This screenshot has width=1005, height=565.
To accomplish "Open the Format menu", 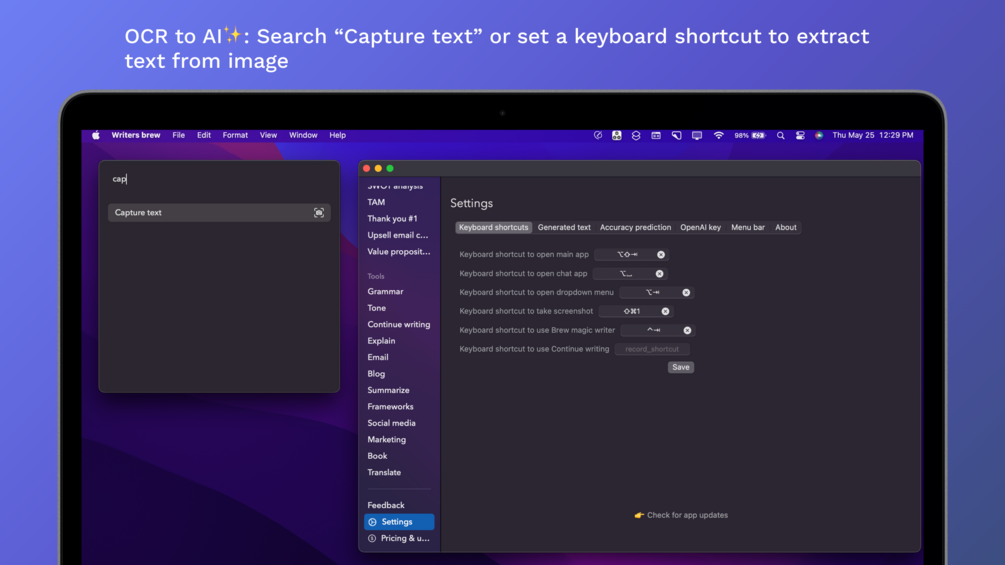I will [235, 135].
